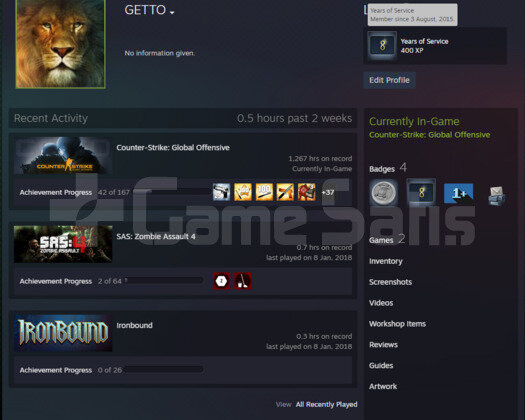This screenshot has width=525, height=420.
Task: Open the Videos link
Action: tap(381, 303)
